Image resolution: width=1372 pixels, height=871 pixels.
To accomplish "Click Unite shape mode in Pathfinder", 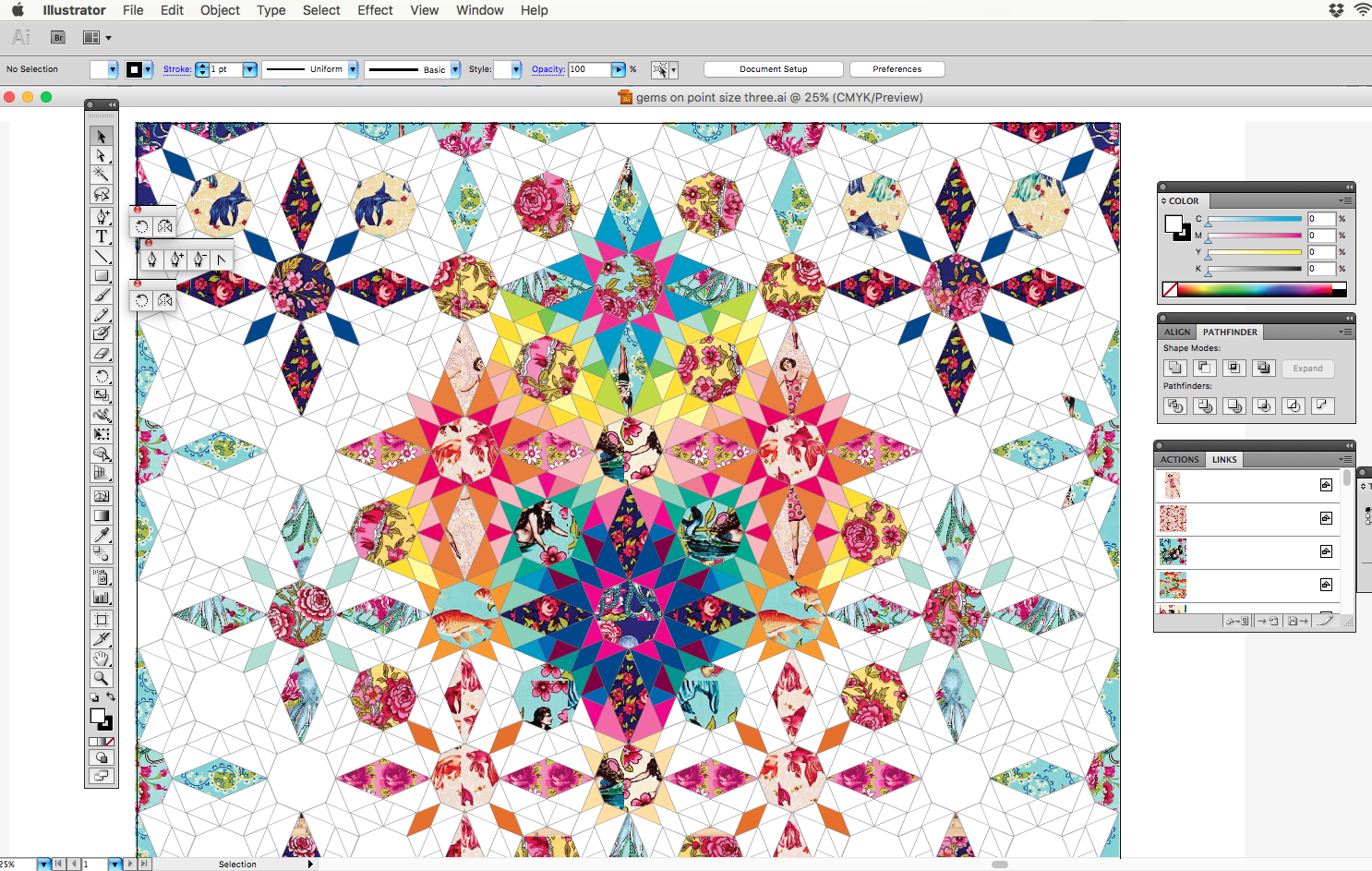I will click(x=1174, y=368).
